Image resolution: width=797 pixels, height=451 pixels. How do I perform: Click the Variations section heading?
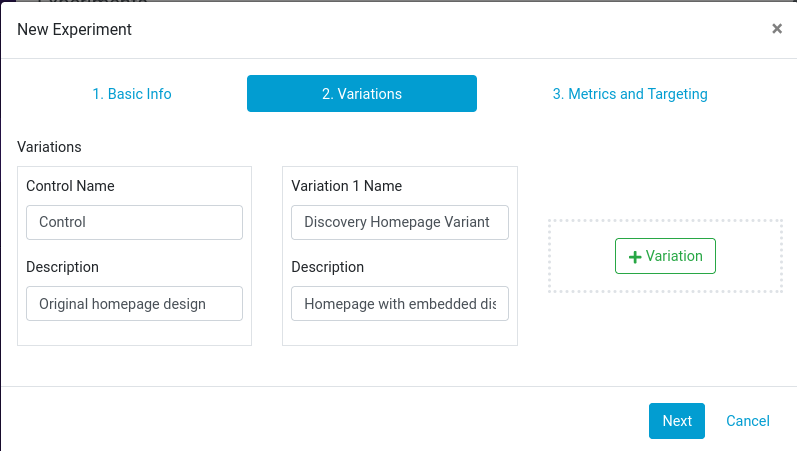point(49,147)
